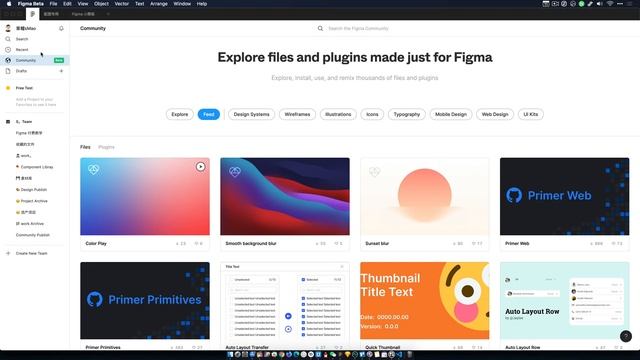The image size is (640, 360).
Task: Switch to the Files tab
Action: click(x=85, y=147)
